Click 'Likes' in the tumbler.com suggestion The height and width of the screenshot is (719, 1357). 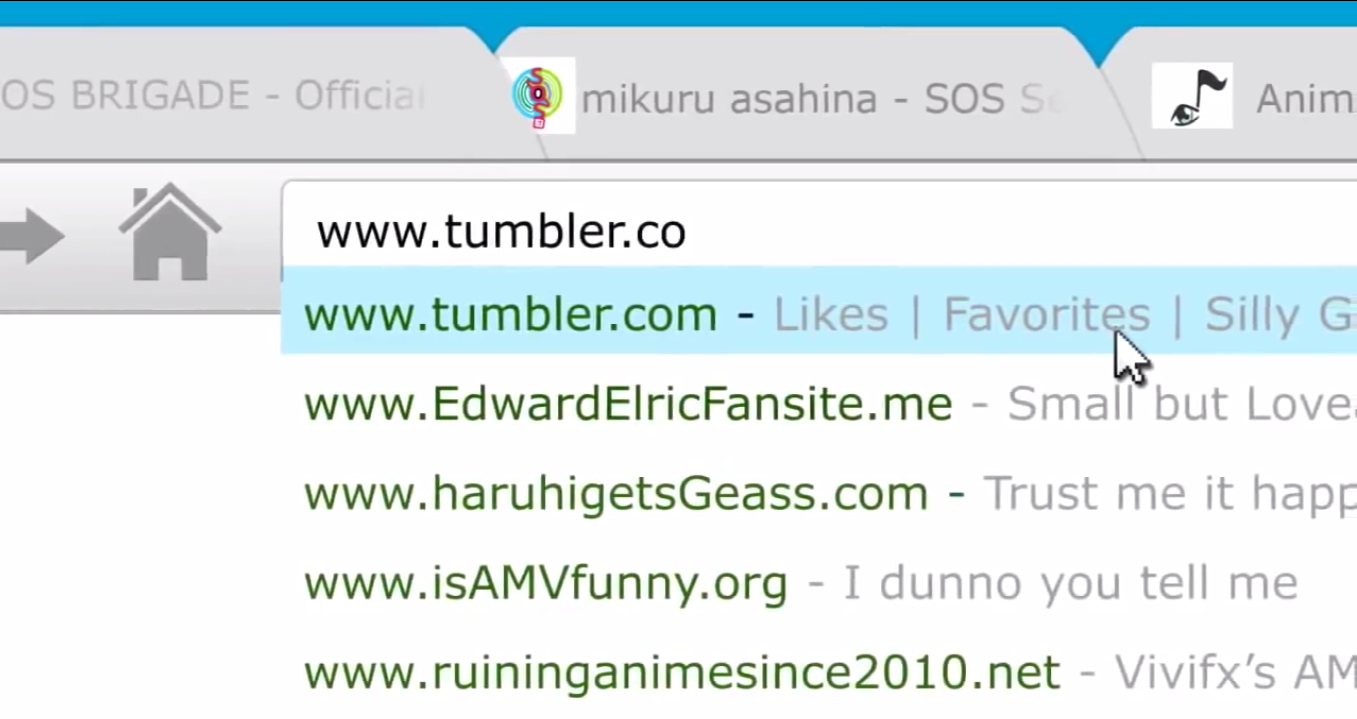pyautogui.click(x=831, y=315)
